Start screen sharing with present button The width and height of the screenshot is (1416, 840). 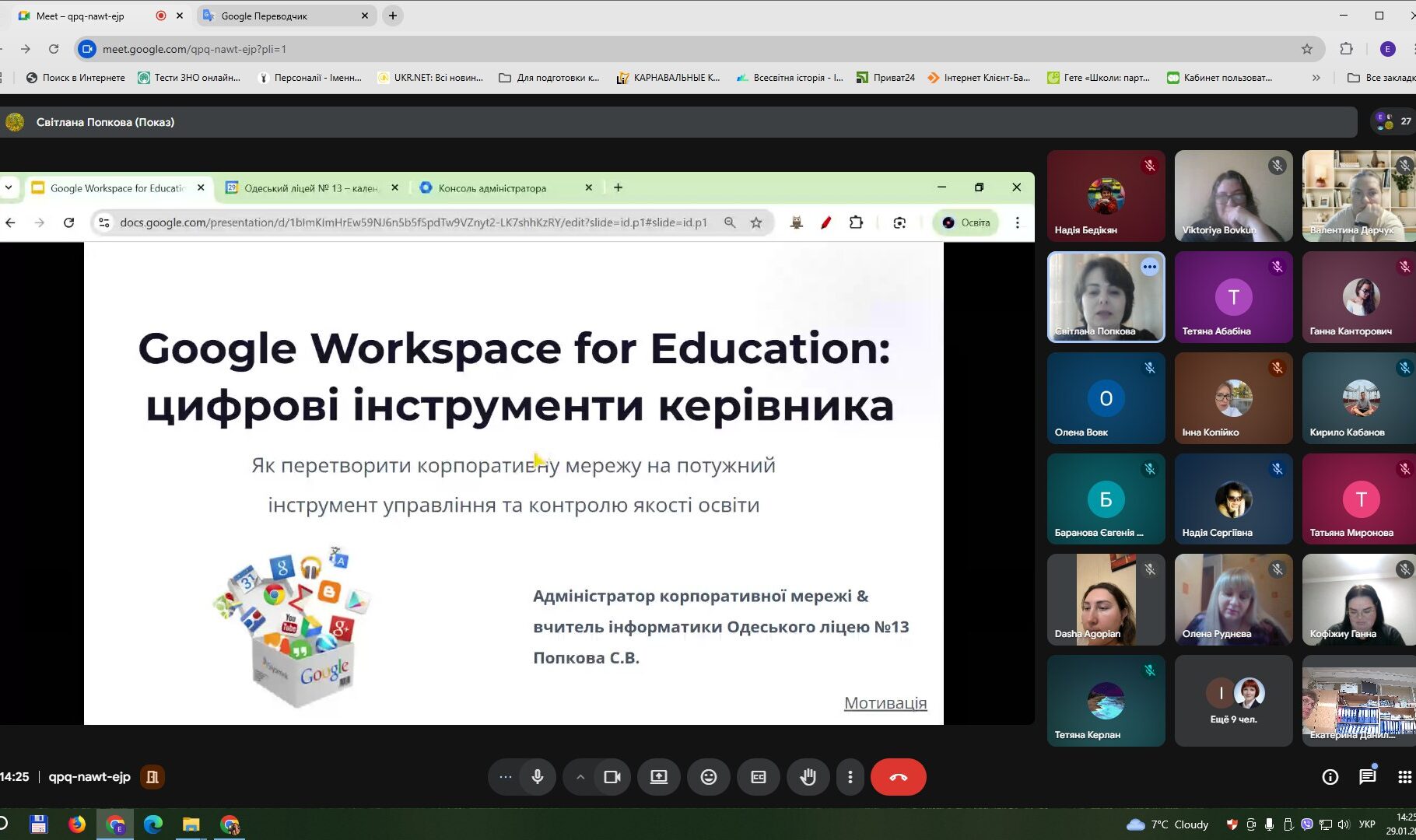658,777
